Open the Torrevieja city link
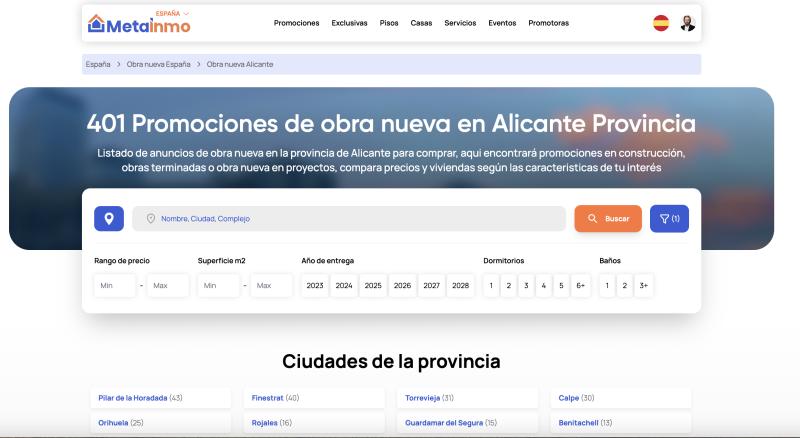Screen dimensions: 800x438 pos(423,398)
